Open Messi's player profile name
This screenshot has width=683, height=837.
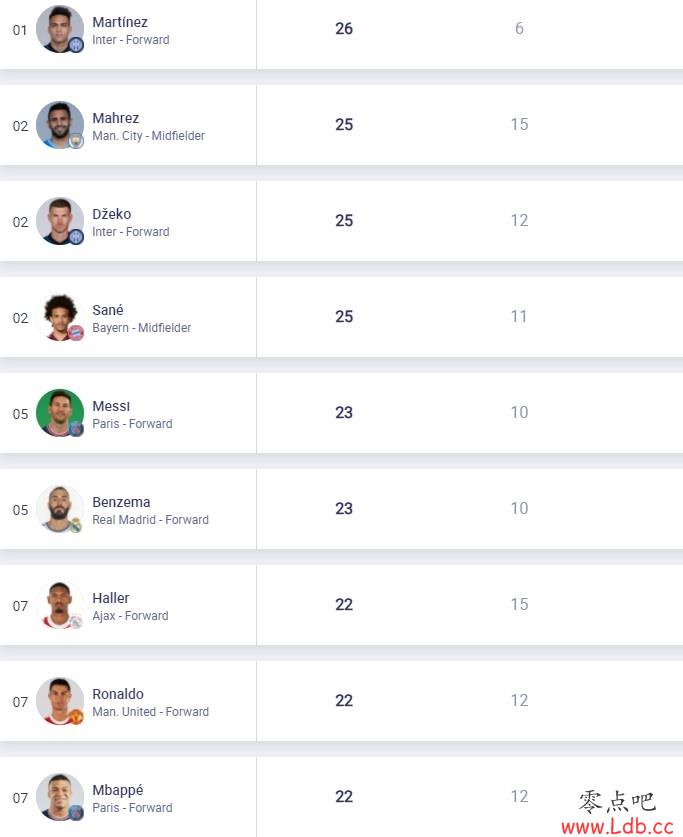tap(111, 406)
